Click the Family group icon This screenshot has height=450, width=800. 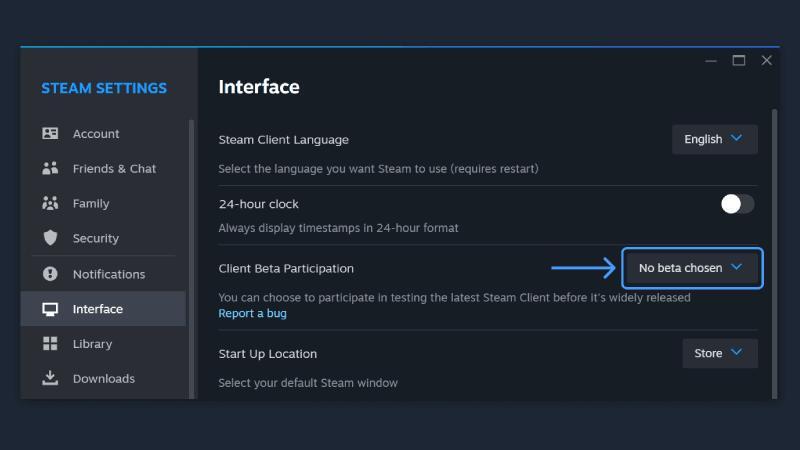tap(50, 203)
